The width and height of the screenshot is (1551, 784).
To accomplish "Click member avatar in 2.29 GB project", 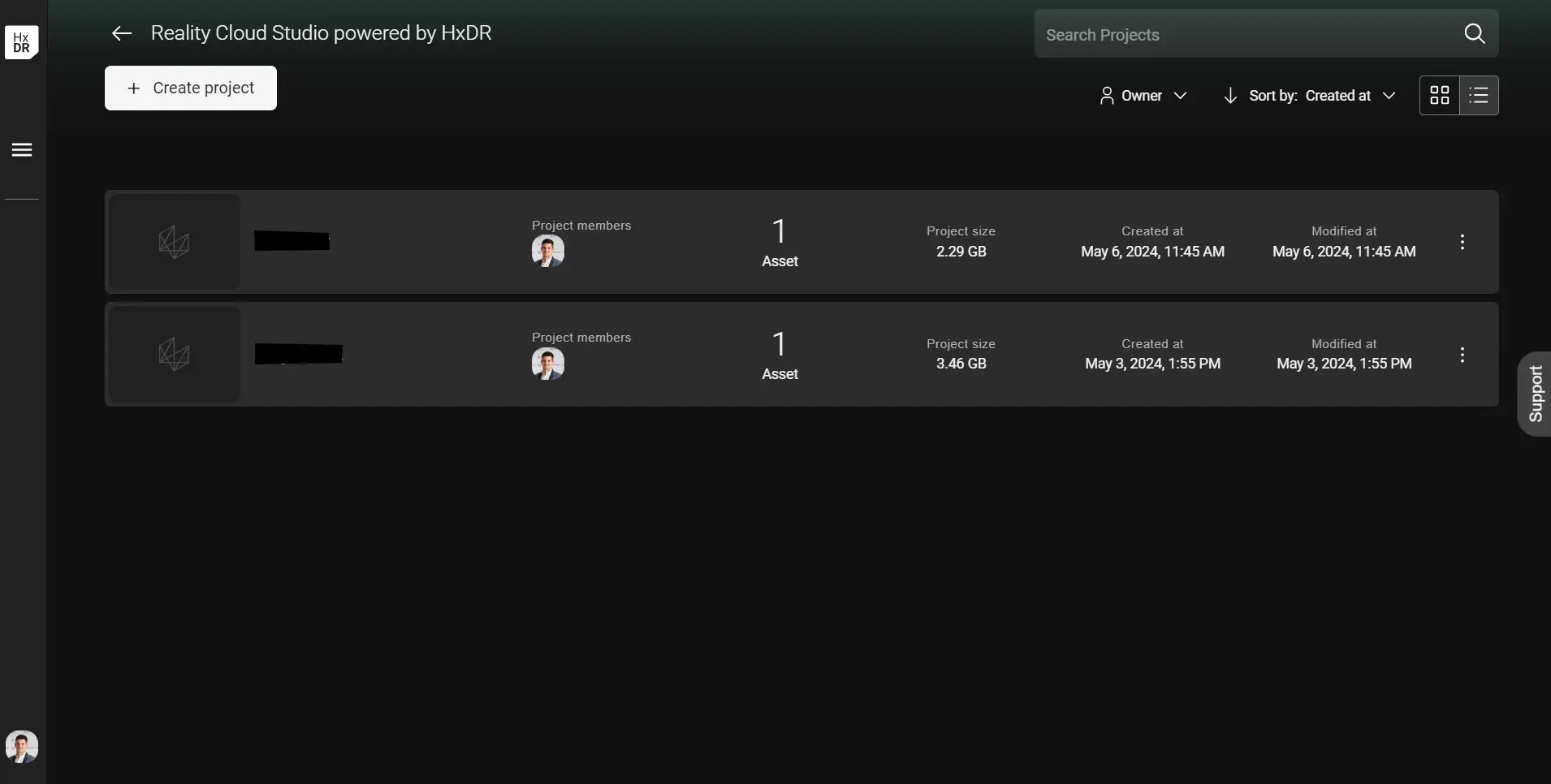I will 548,252.
